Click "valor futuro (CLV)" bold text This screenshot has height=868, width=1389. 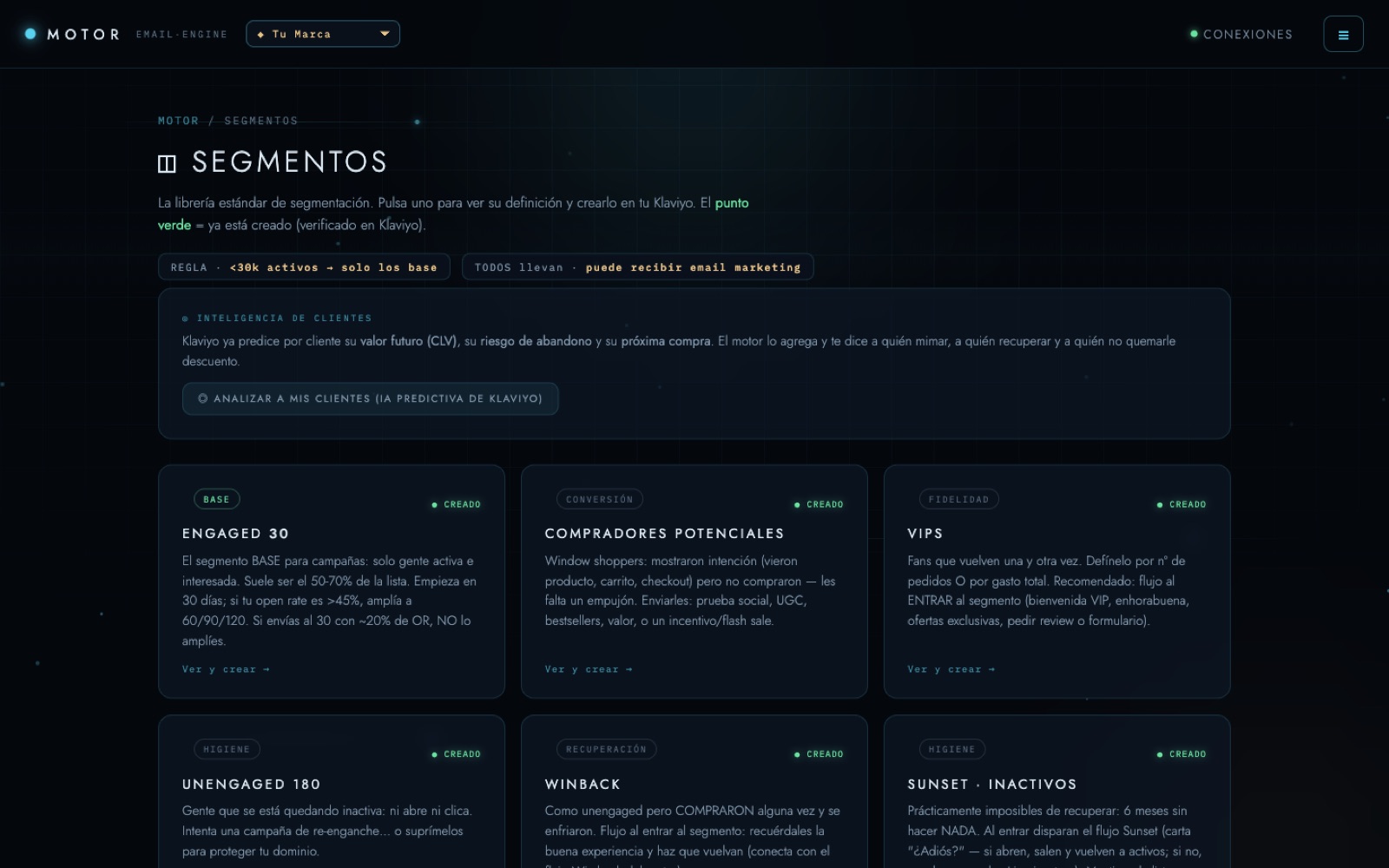409,341
